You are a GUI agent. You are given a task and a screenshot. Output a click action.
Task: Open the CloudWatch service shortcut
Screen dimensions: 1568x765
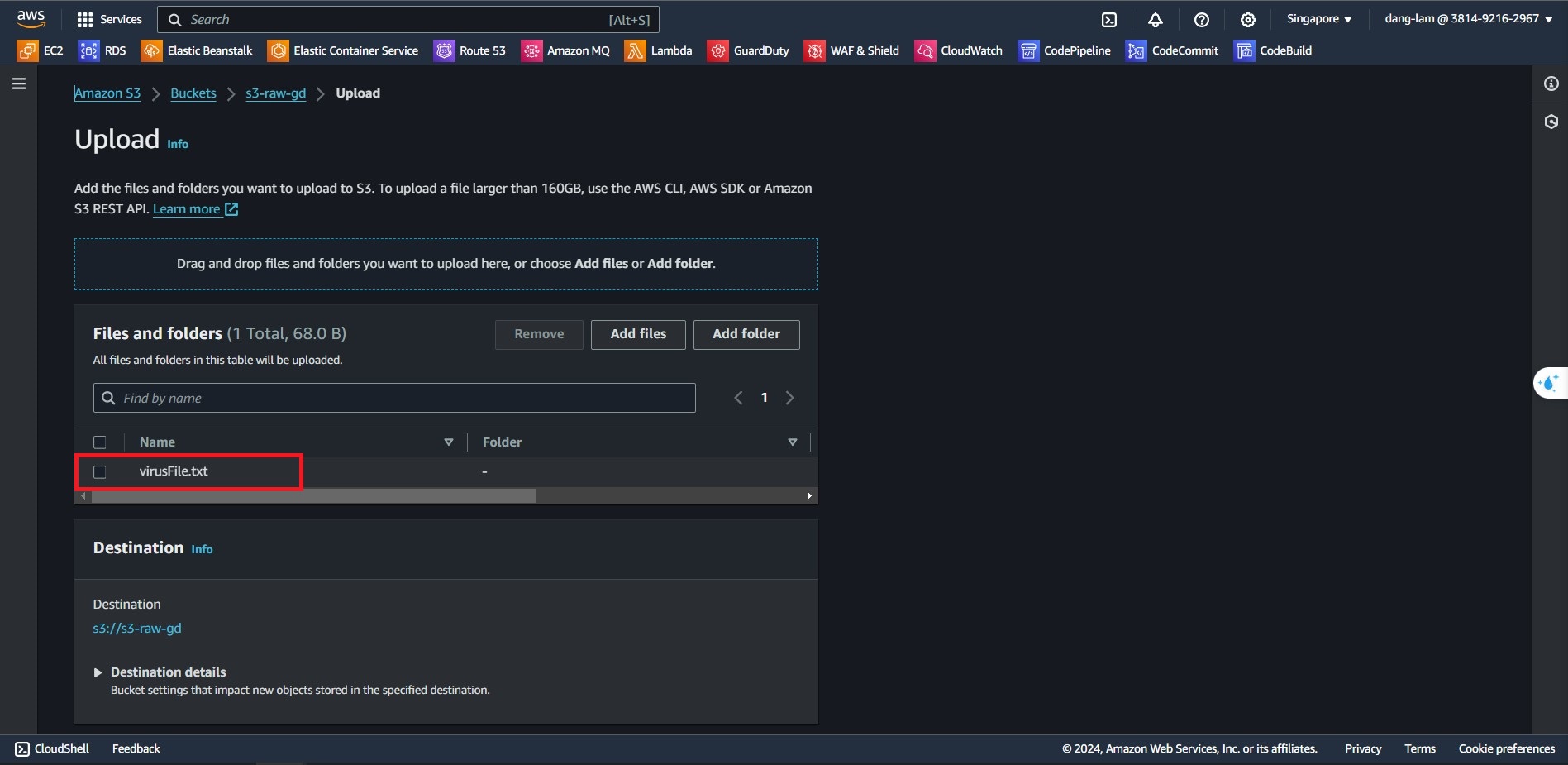[x=958, y=50]
